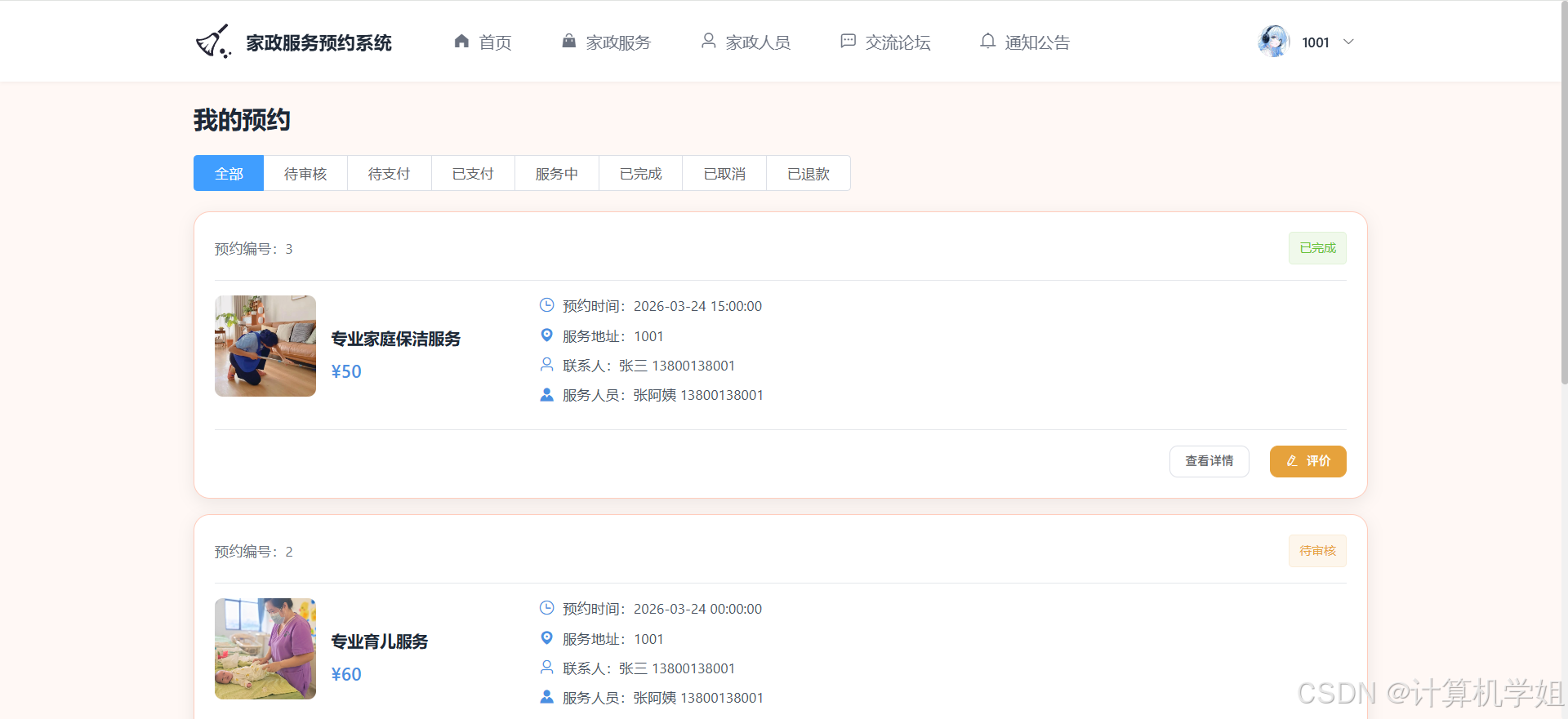Image resolution: width=1568 pixels, height=719 pixels.
Task: Select the 待支付 filter tab
Action: click(x=390, y=173)
